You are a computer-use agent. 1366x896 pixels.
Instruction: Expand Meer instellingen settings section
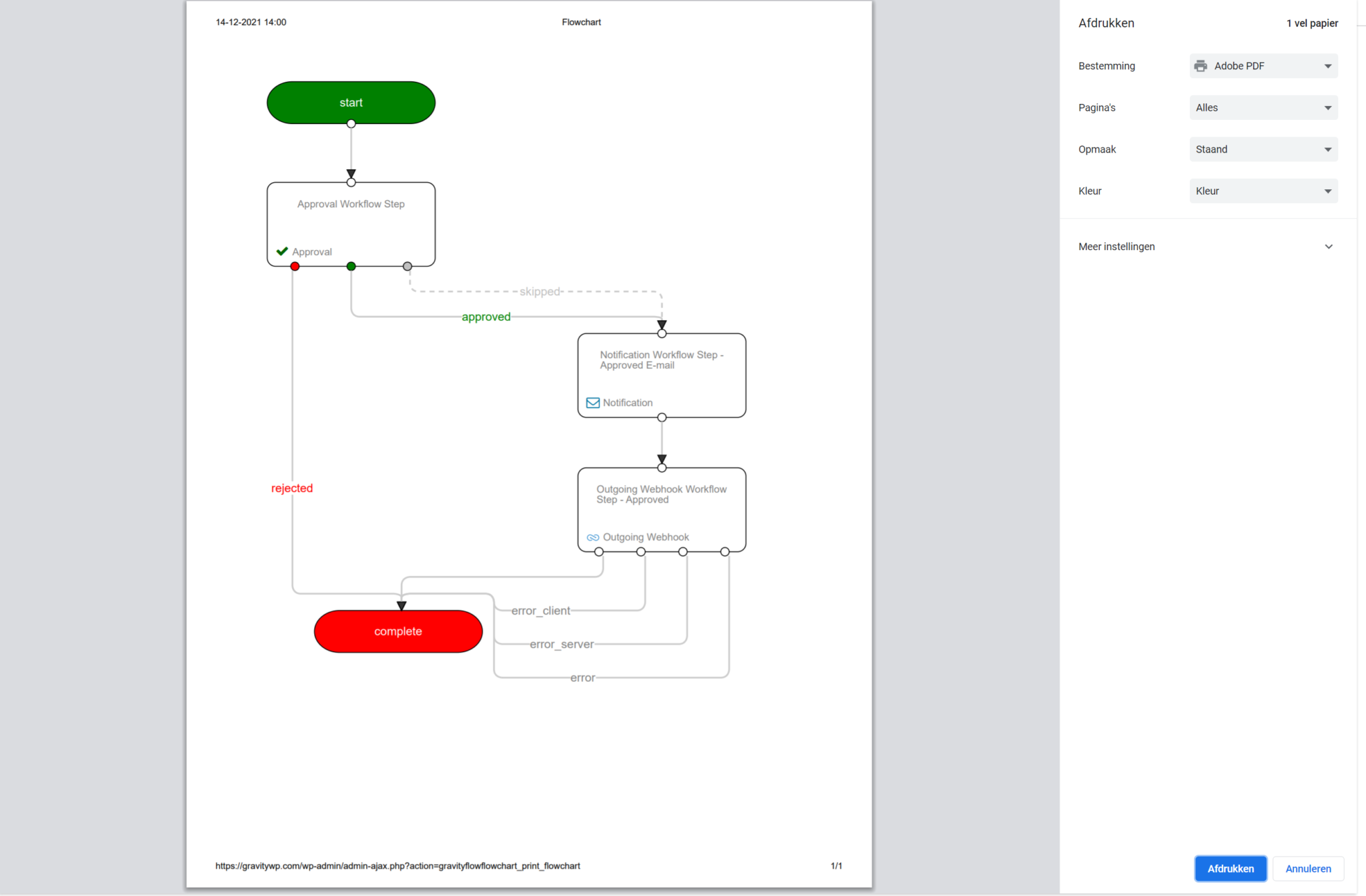point(1205,246)
